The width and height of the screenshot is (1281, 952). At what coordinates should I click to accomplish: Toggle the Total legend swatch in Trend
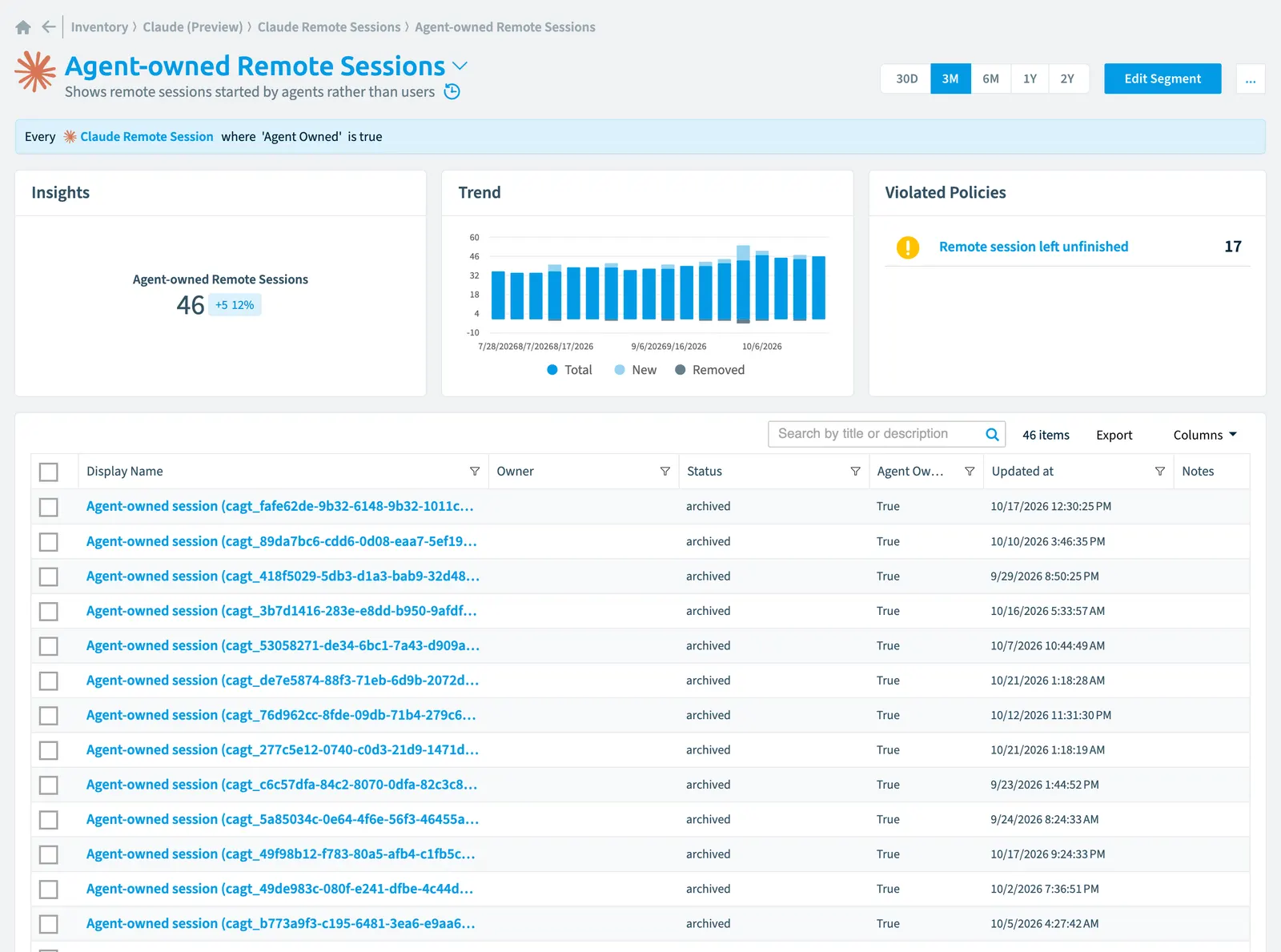point(552,370)
